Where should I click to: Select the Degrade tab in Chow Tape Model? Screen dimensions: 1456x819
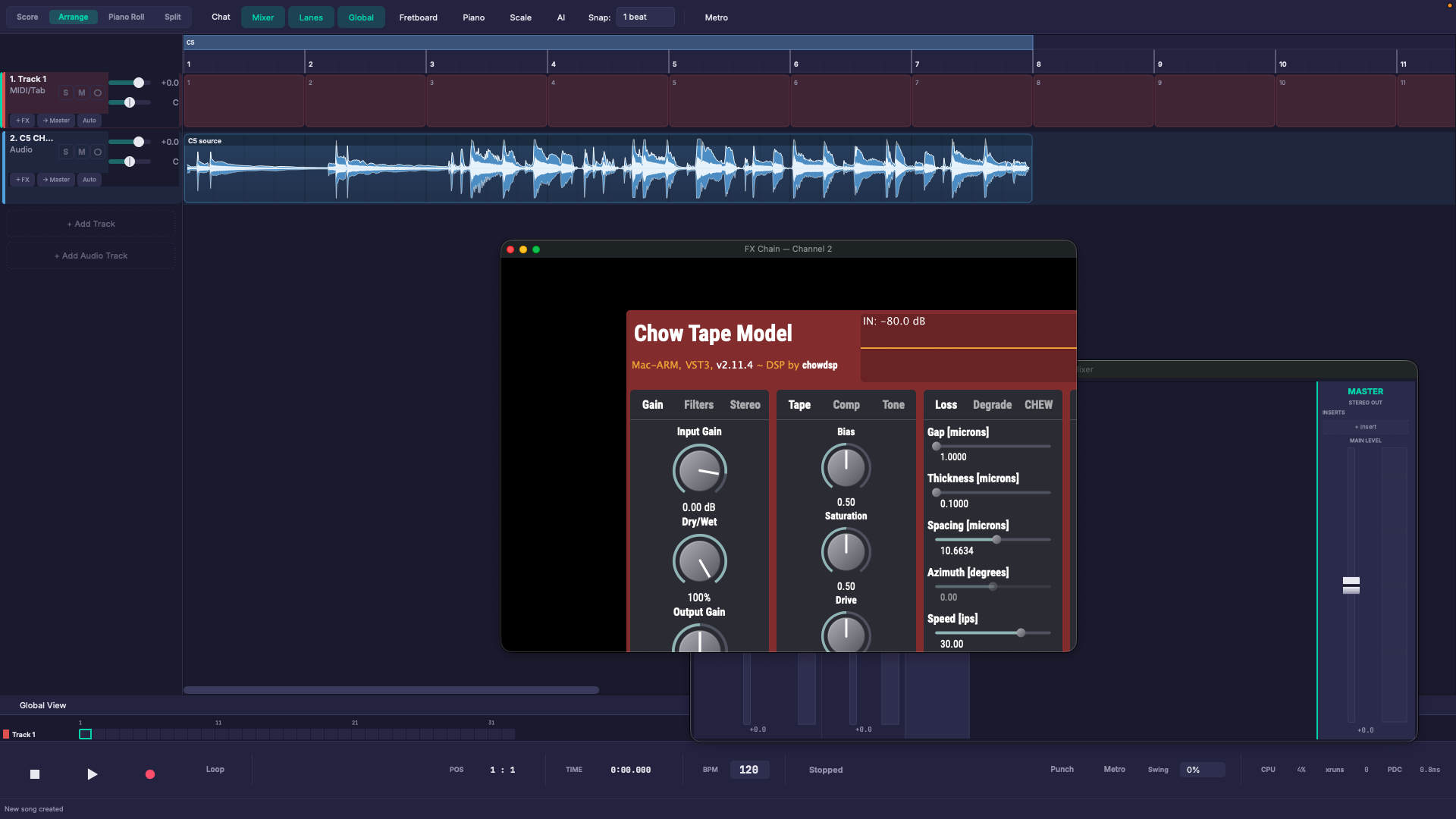coord(992,405)
